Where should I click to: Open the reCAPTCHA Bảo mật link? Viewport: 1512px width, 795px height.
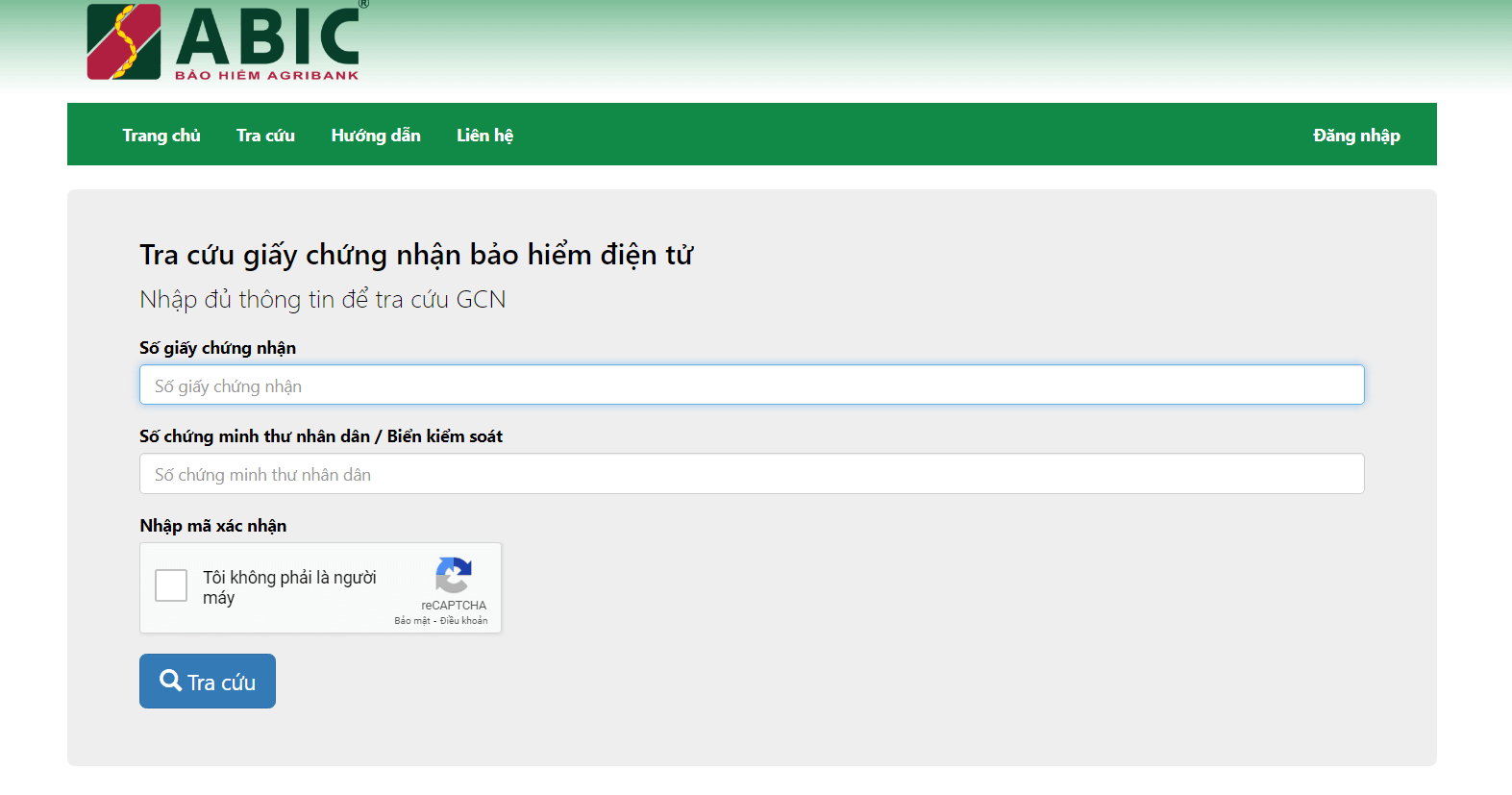[412, 621]
